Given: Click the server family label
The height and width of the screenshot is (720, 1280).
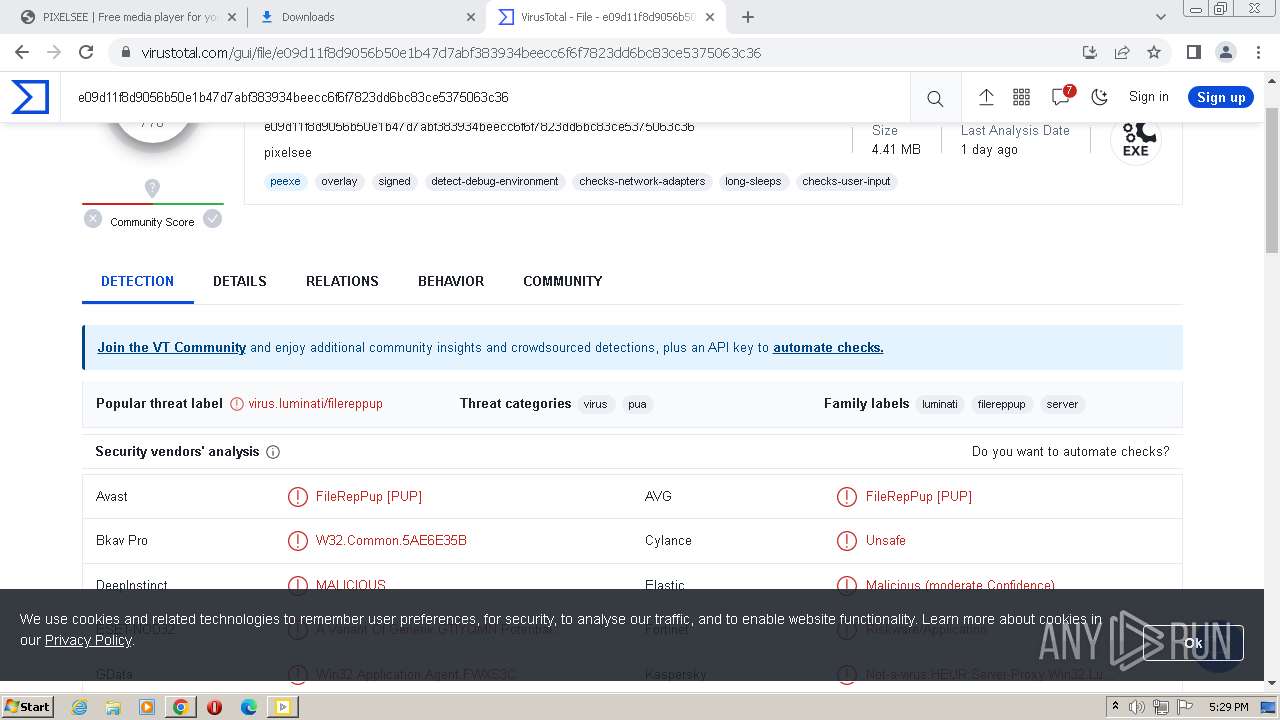Looking at the screenshot, I should pos(1062,404).
